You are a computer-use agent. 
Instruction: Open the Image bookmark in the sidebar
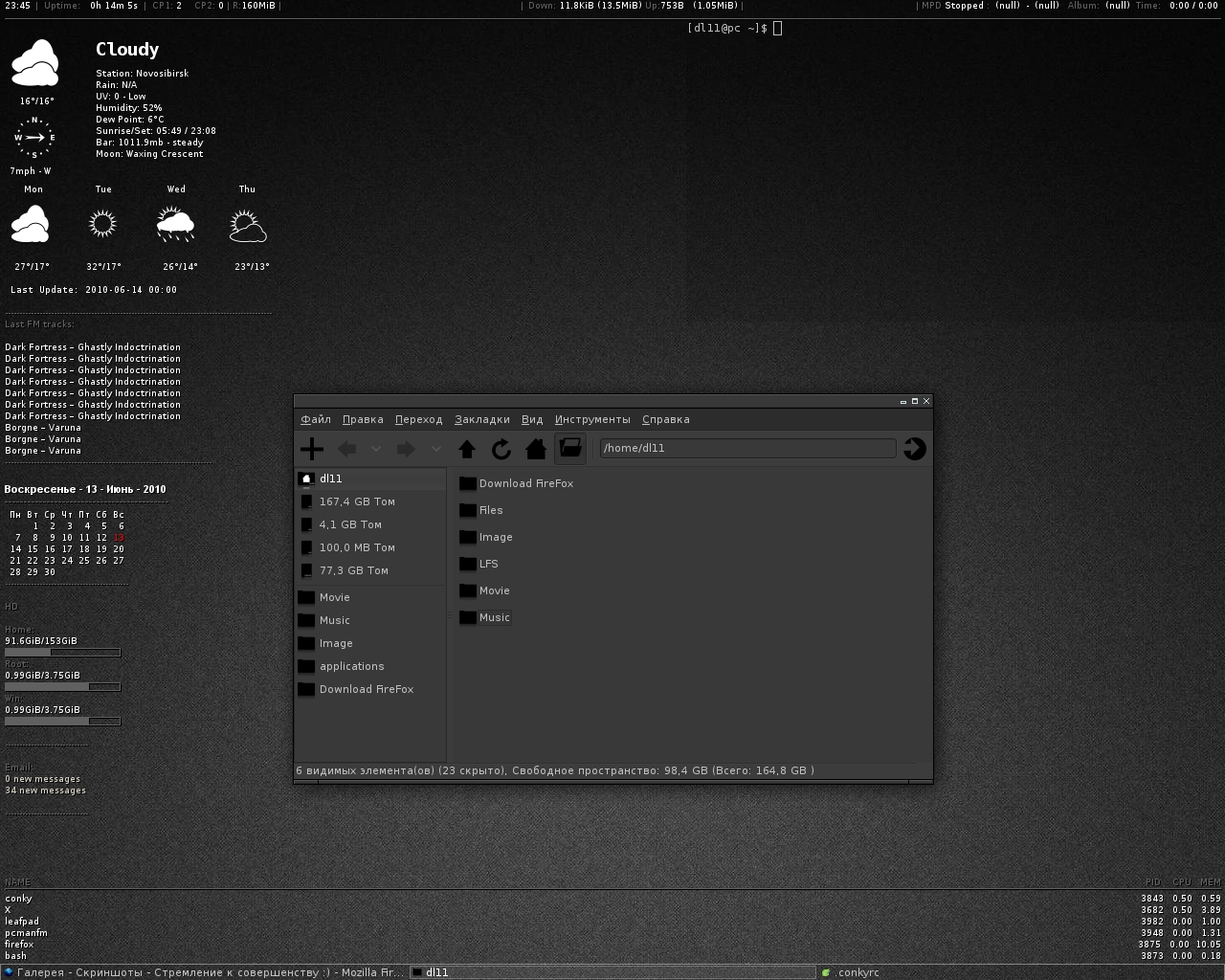pos(371,643)
